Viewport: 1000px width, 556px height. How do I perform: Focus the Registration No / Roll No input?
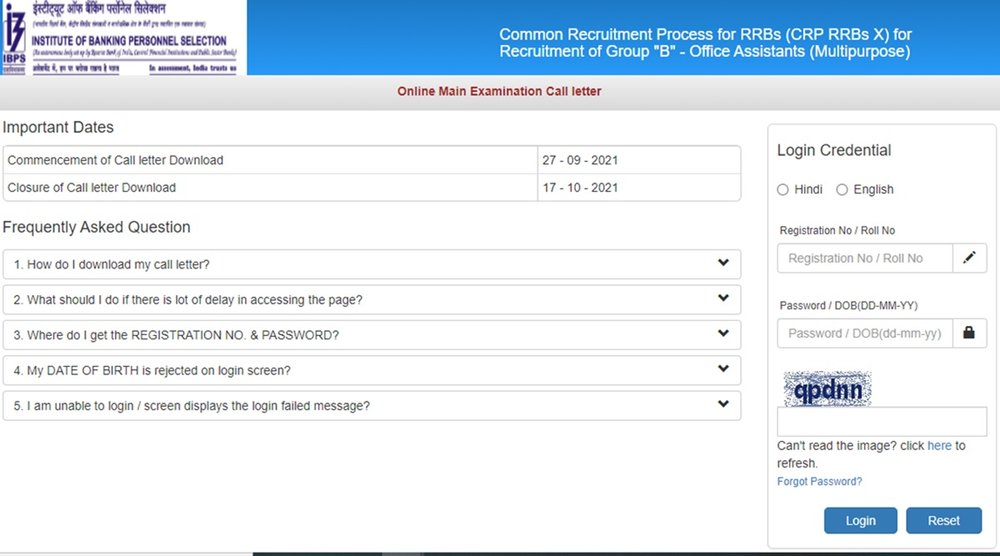coord(865,258)
